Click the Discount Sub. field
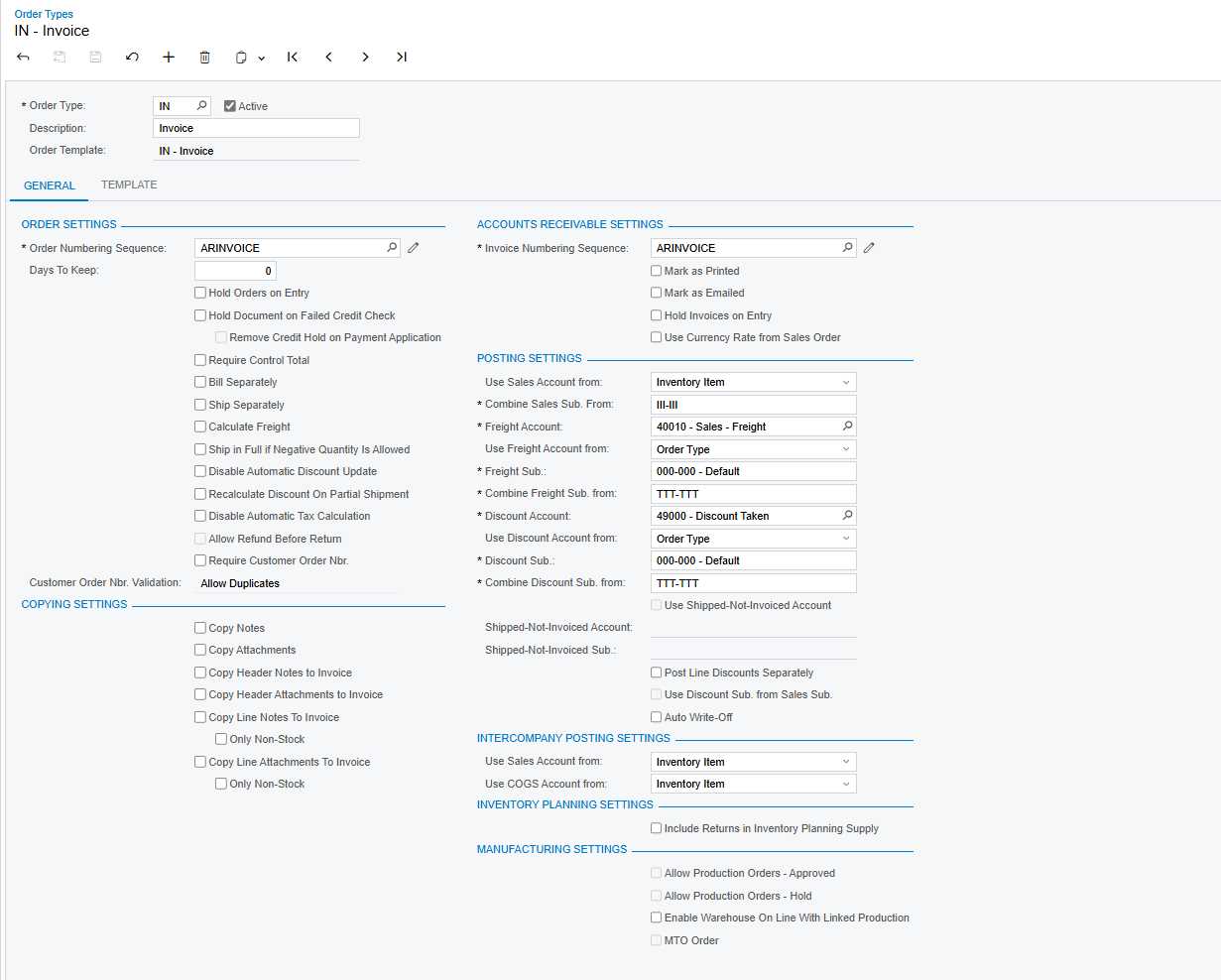Screen dimensions: 1221x980 pyautogui.click(x=754, y=560)
